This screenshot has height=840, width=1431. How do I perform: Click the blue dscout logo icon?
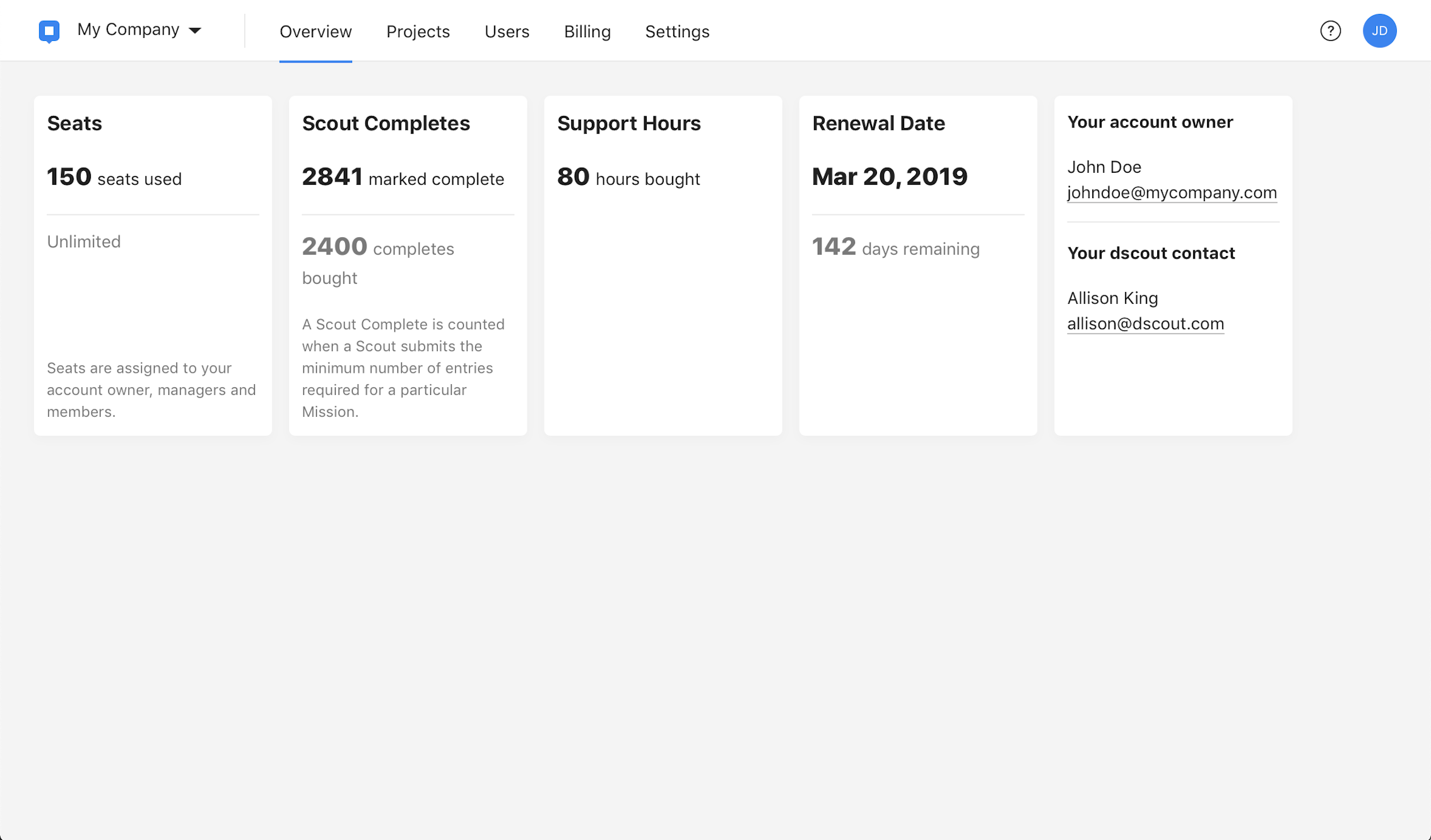click(49, 31)
